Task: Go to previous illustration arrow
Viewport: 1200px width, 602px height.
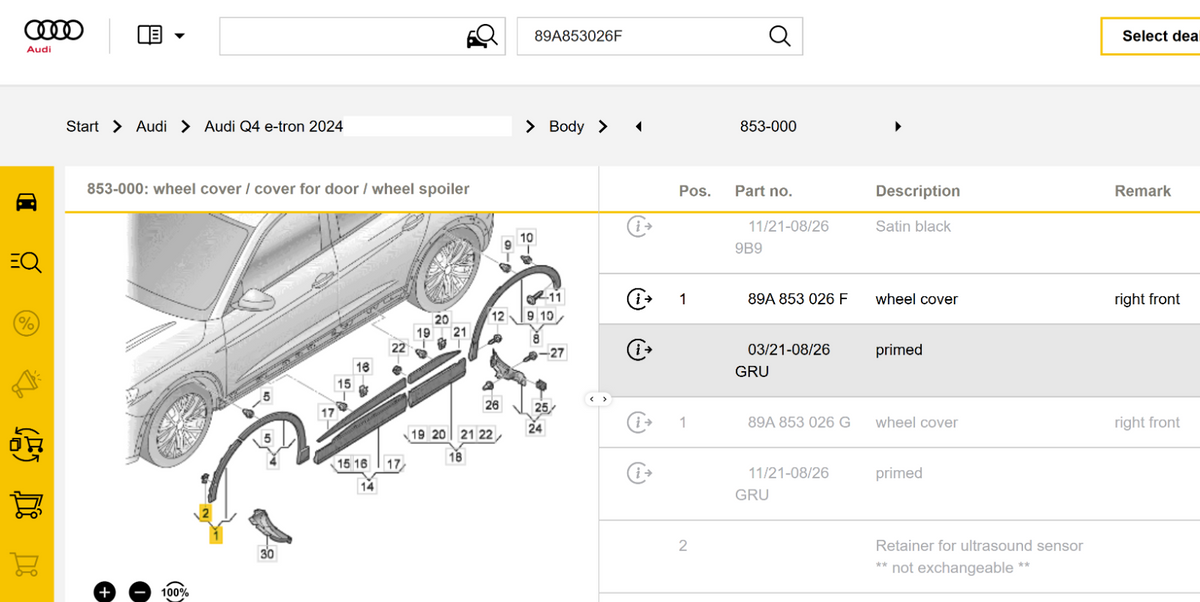Action: click(639, 126)
